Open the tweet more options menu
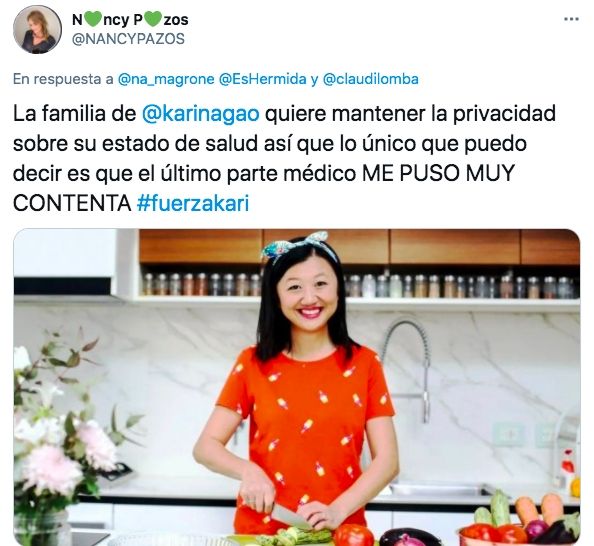This screenshot has width=594, height=546. point(571,19)
